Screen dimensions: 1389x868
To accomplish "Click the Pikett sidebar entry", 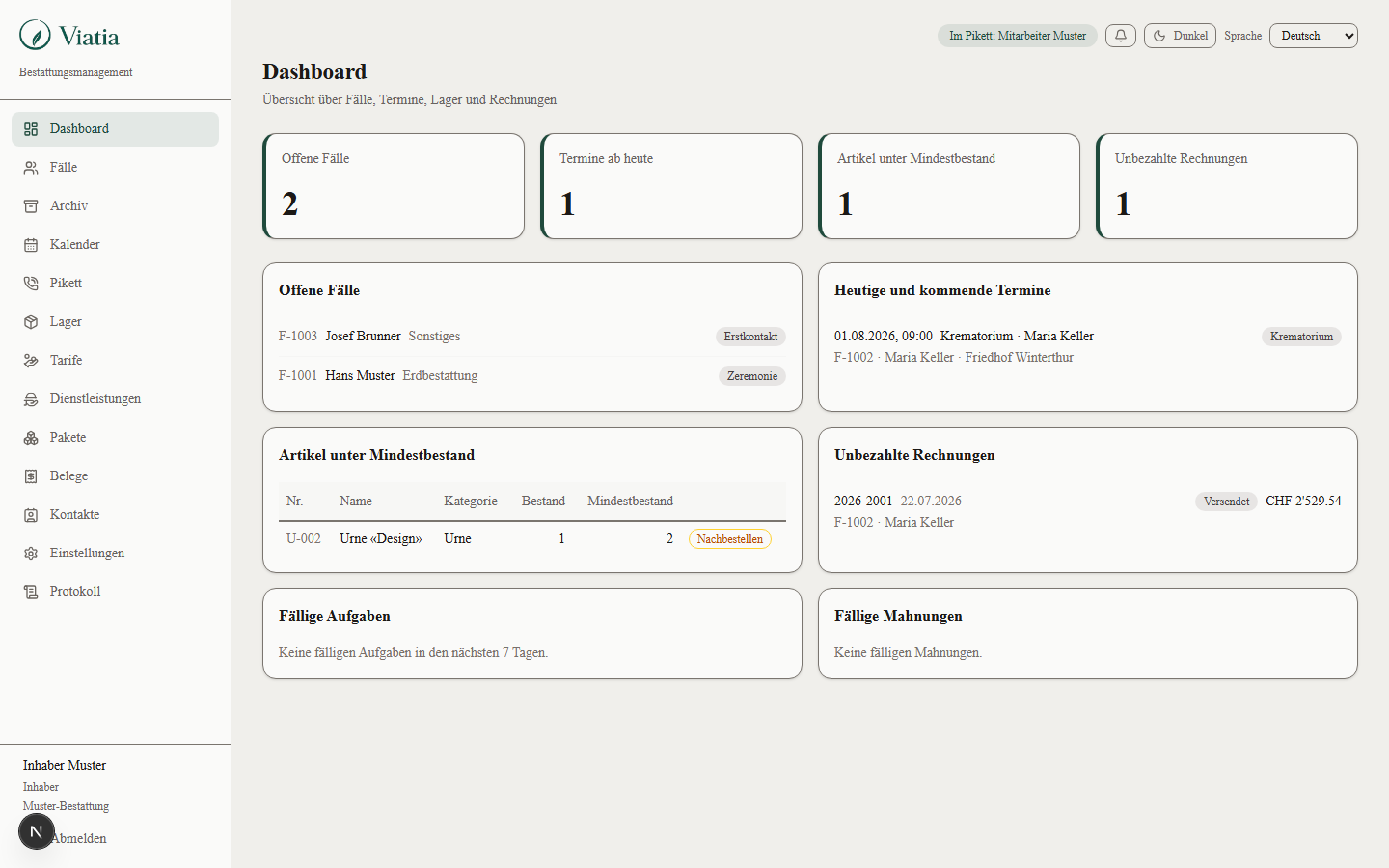I will pyautogui.click(x=116, y=284).
